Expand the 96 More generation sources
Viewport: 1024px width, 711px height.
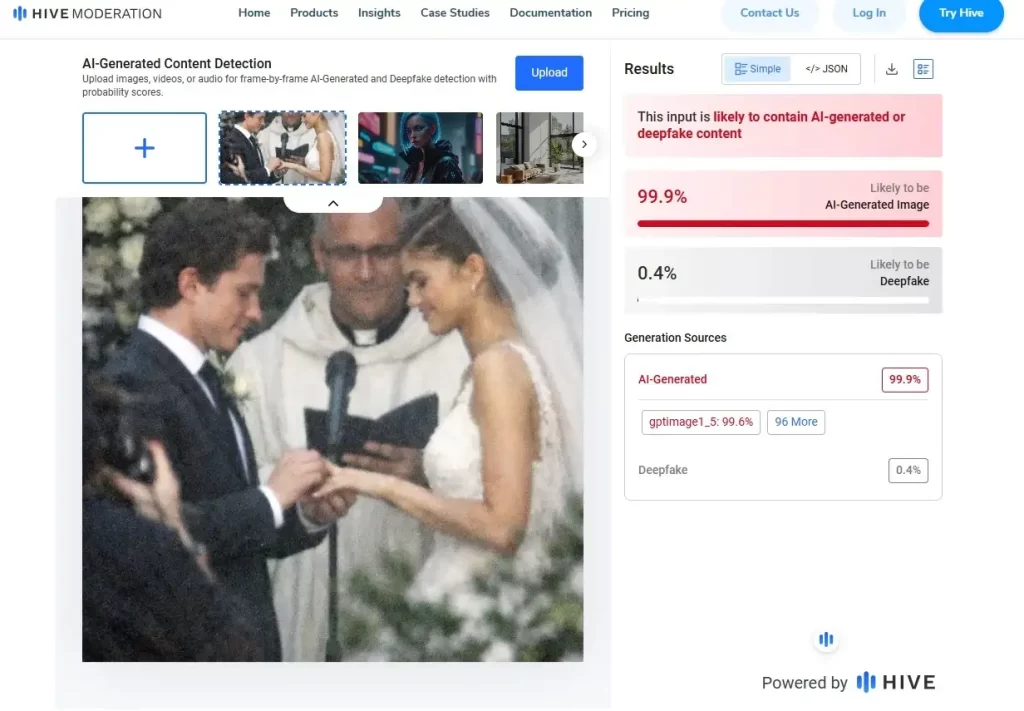click(x=795, y=422)
